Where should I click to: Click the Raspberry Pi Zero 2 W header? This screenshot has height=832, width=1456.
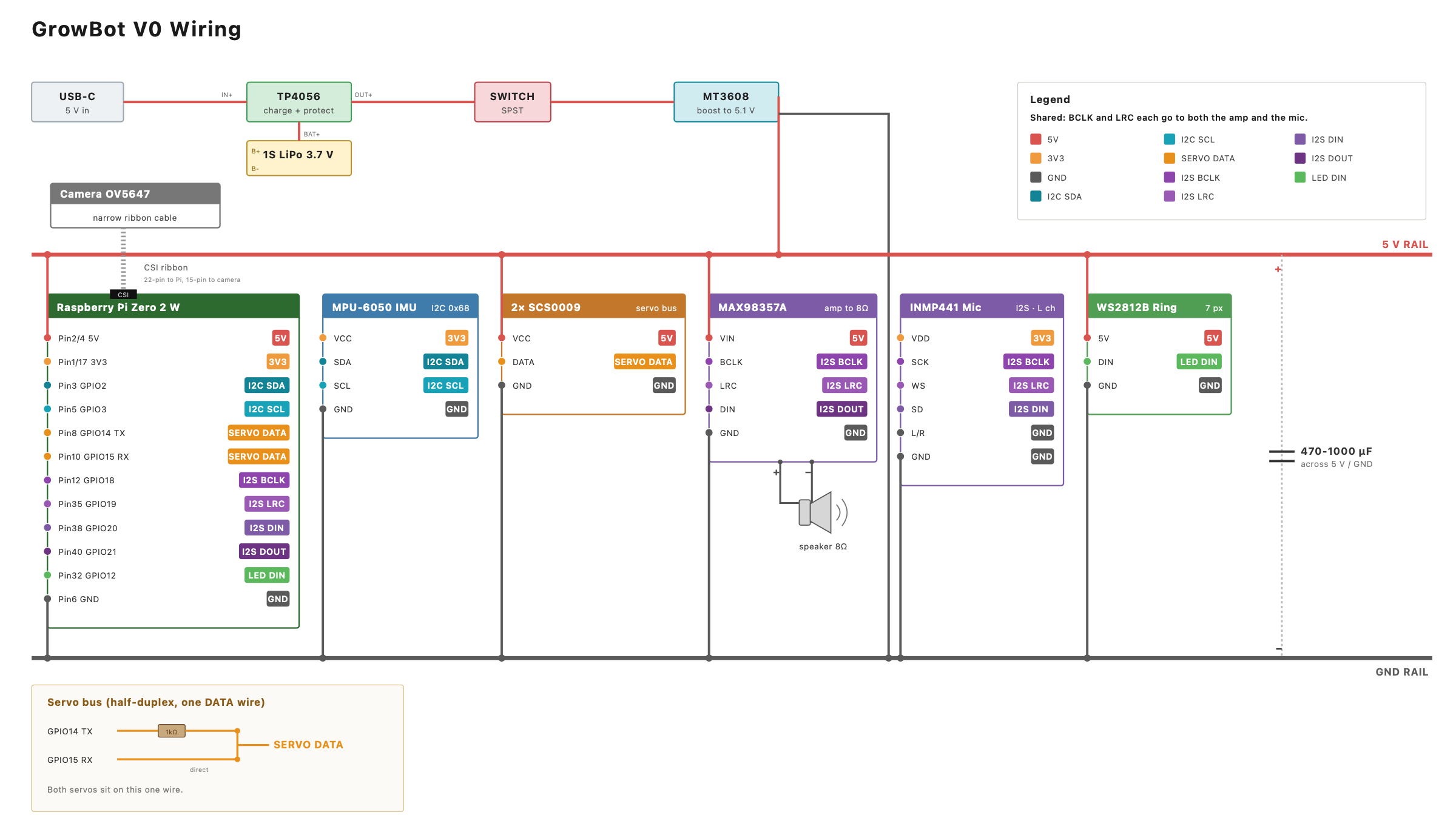(174, 307)
